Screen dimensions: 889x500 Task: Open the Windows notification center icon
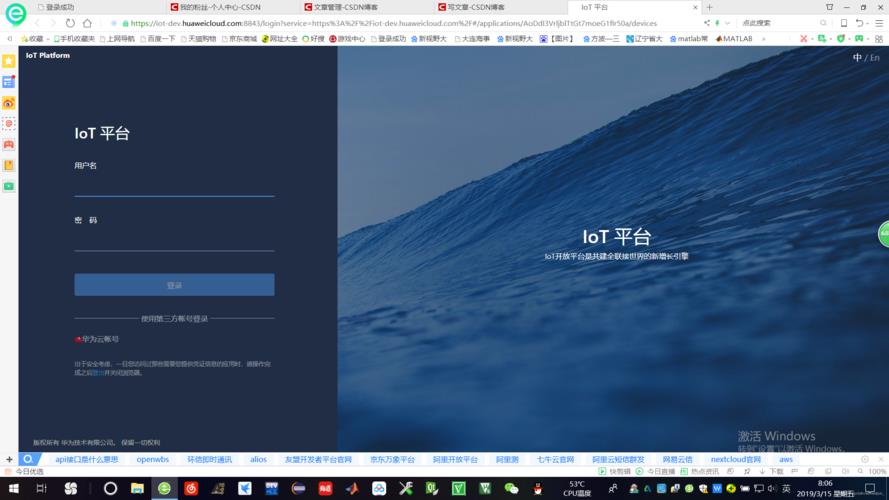(x=870, y=489)
